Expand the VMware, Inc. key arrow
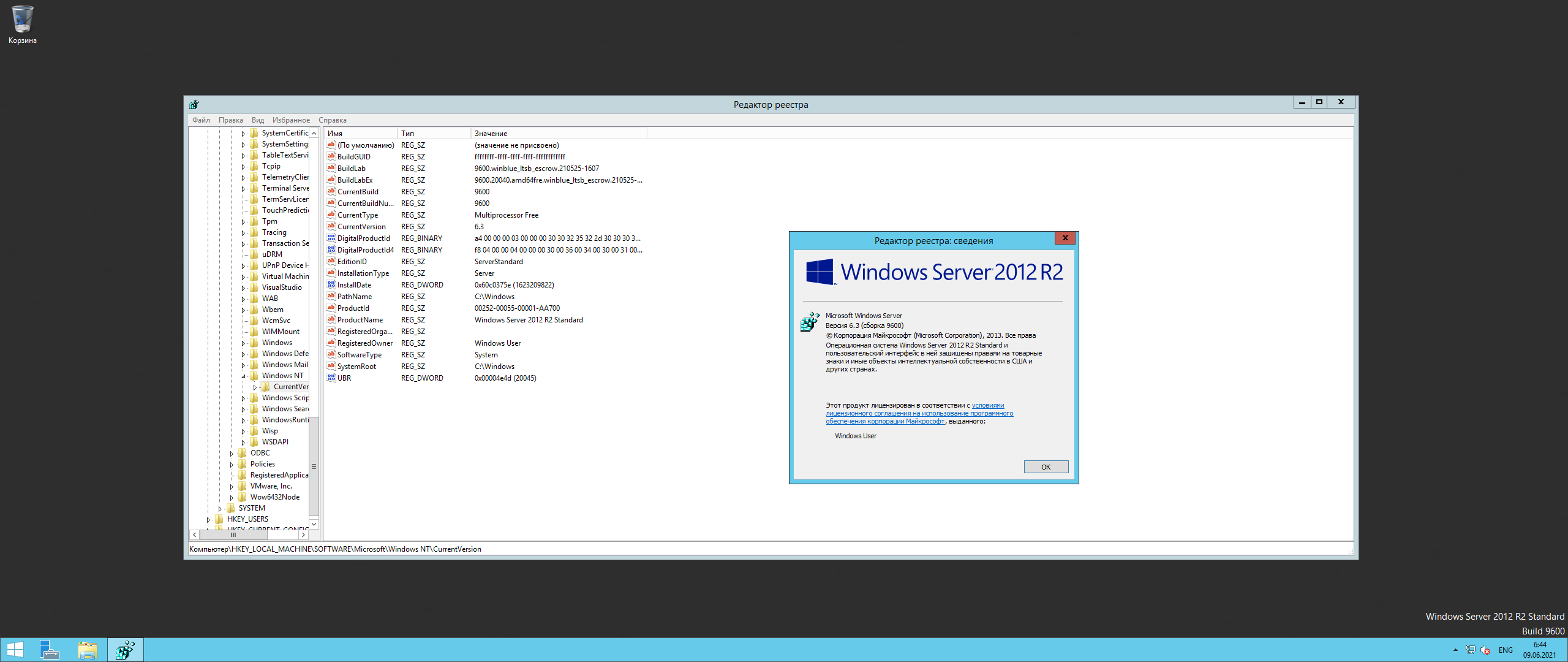 232,487
